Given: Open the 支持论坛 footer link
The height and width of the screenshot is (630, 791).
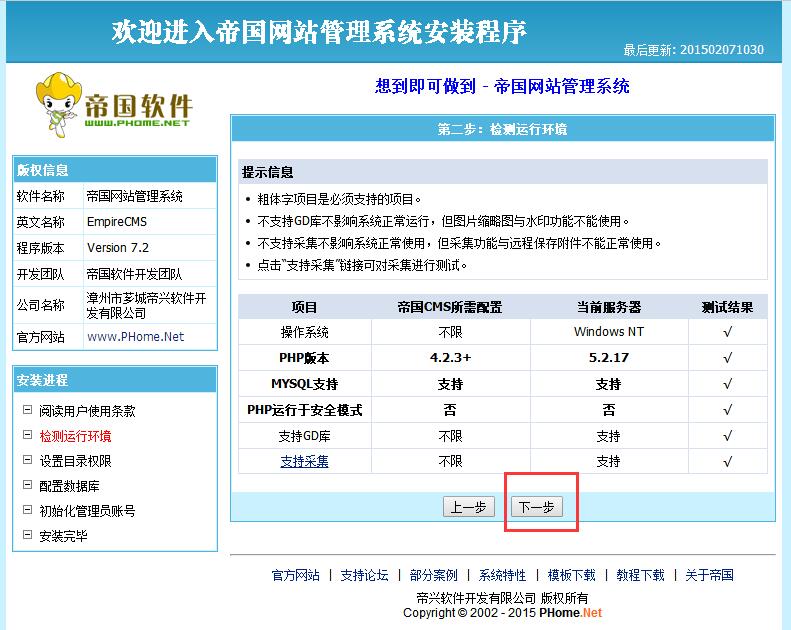Looking at the screenshot, I should (x=364, y=575).
